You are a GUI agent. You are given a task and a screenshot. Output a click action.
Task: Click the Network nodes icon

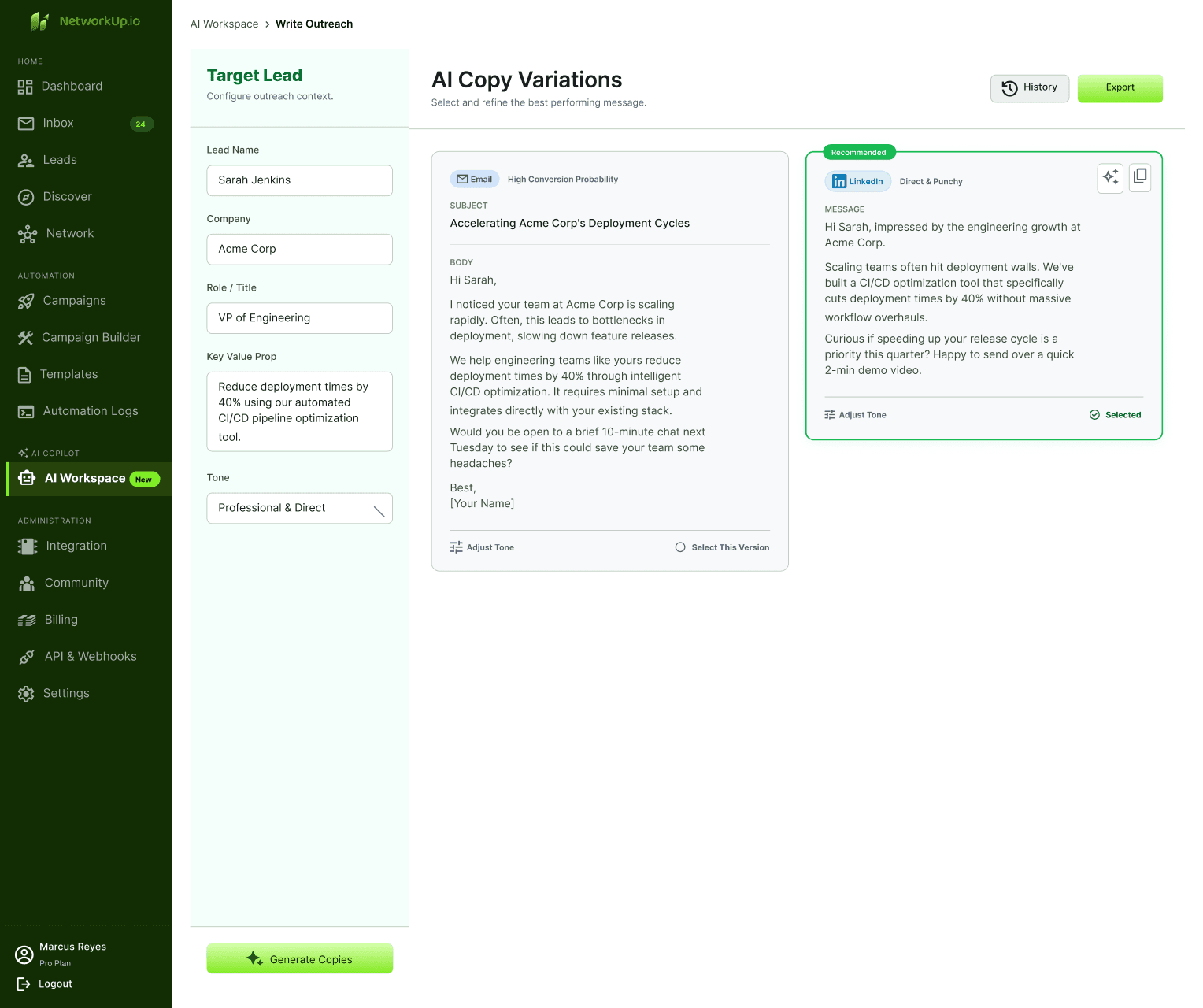point(28,234)
